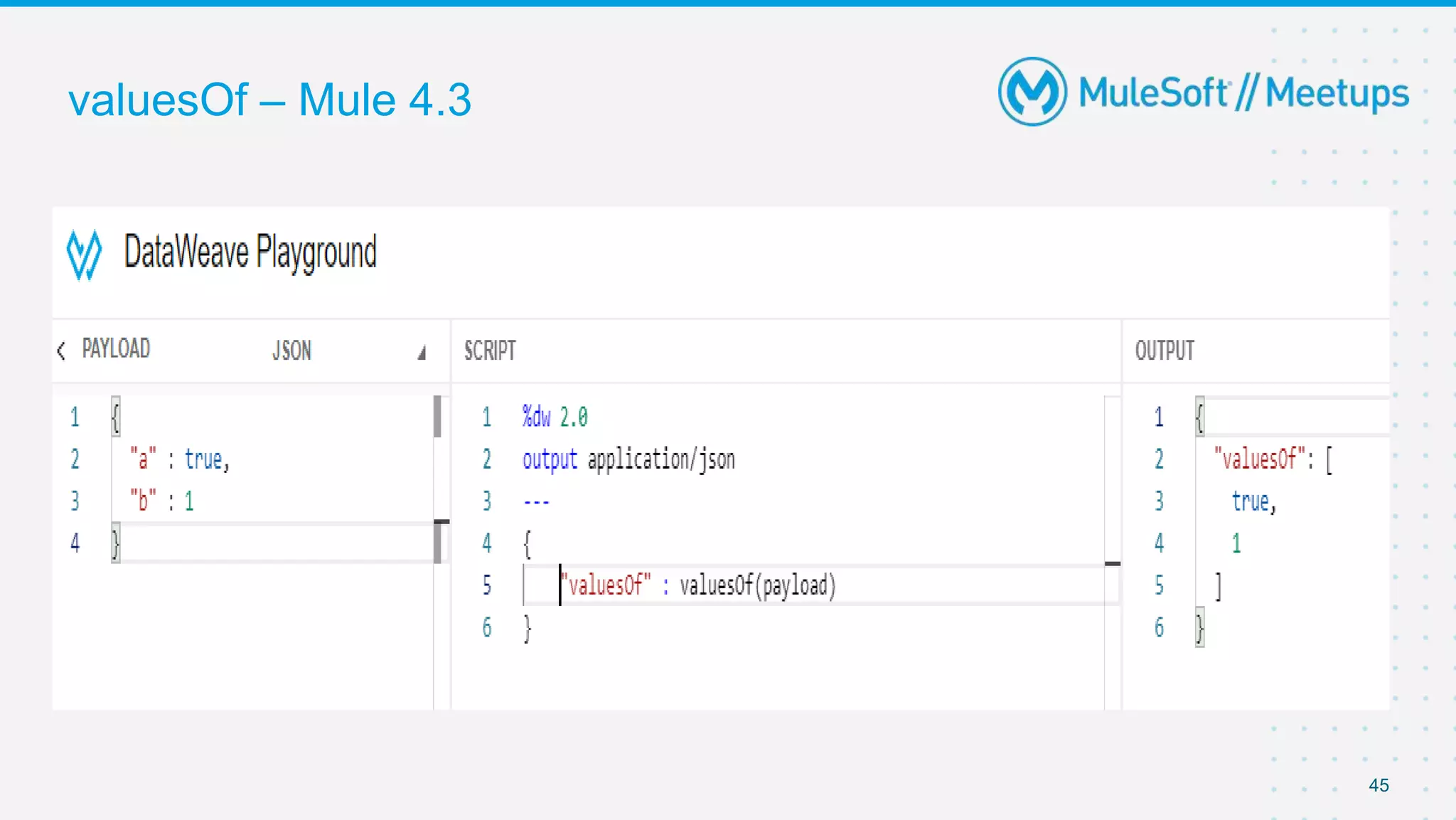Viewport: 1456px width, 820px height.
Task: Click the payload closing brace on line 4
Action: [x=116, y=544]
